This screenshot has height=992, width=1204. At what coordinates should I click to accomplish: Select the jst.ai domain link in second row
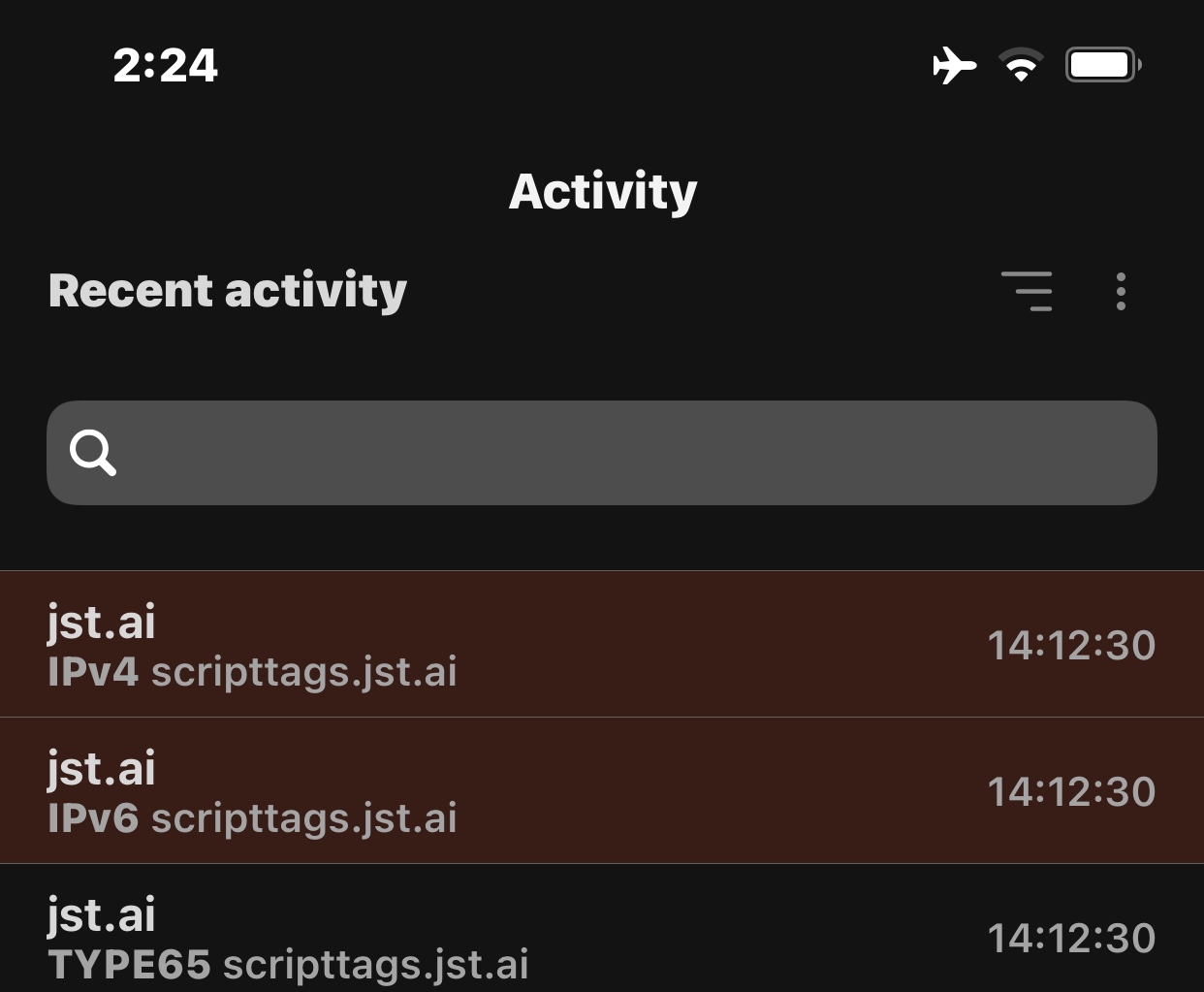point(101,767)
